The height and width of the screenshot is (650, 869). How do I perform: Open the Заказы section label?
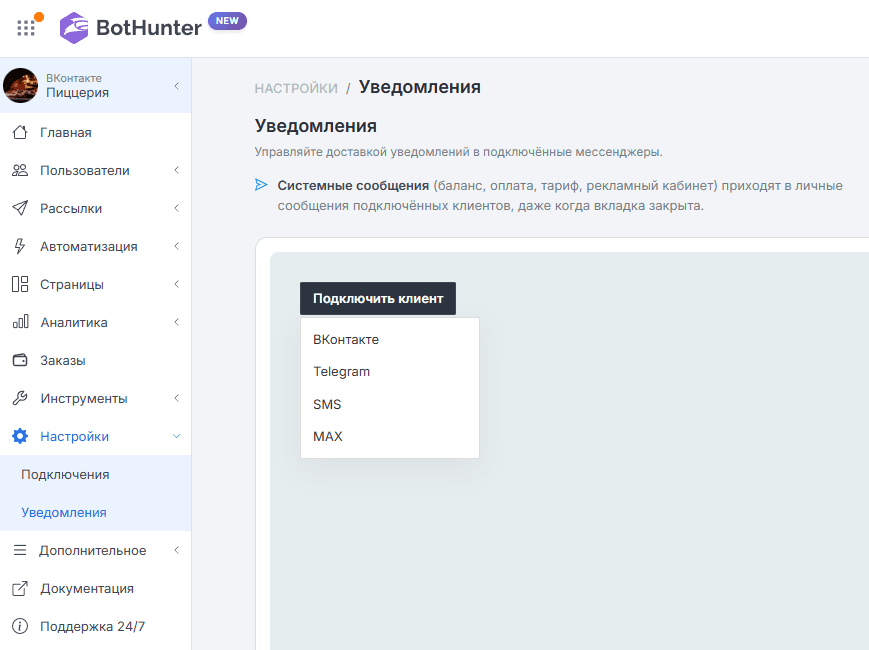63,360
